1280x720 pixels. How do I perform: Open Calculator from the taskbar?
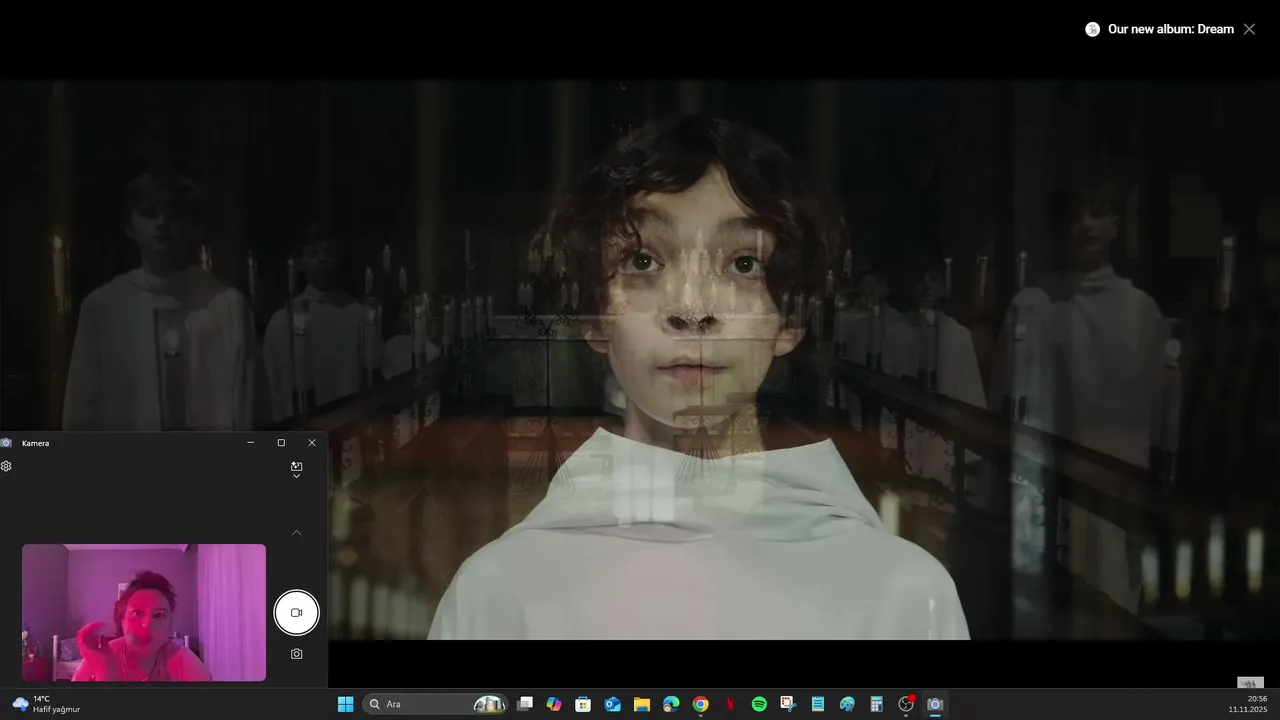[x=876, y=704]
